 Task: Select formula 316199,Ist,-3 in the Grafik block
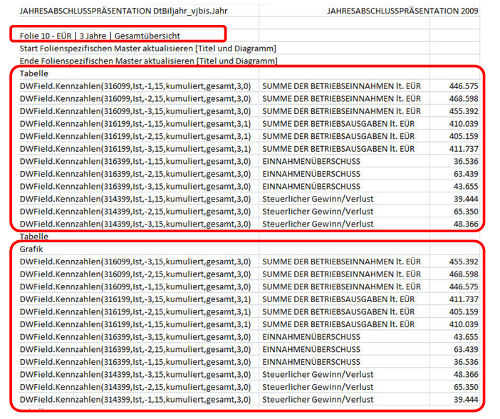click(135, 299)
